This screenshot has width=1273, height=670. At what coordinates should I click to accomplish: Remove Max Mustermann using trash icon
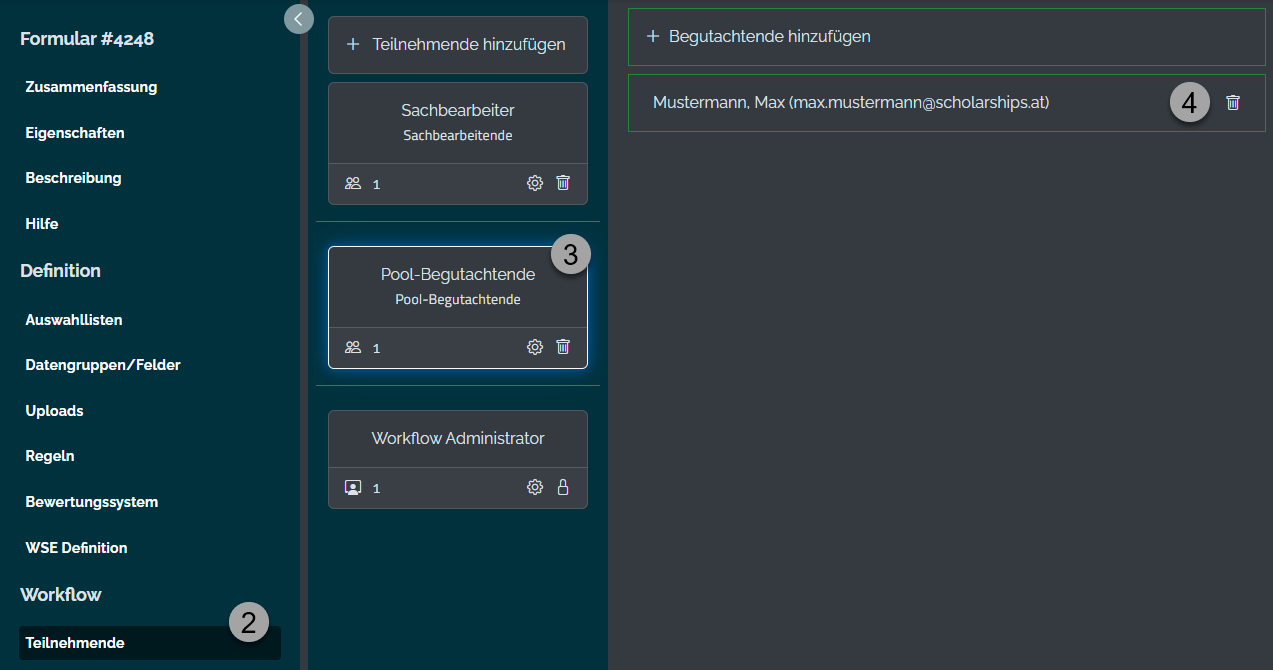1233,102
